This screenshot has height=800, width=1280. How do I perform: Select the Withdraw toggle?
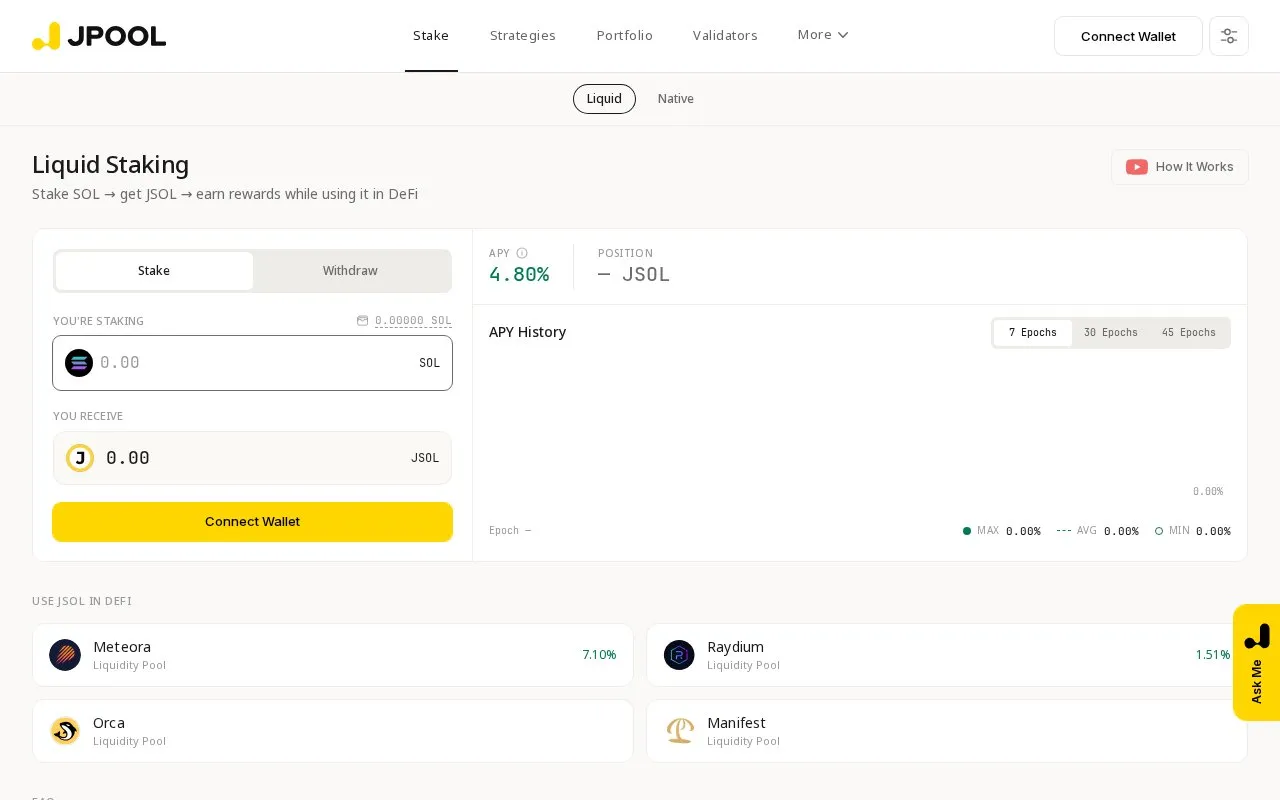click(x=350, y=271)
